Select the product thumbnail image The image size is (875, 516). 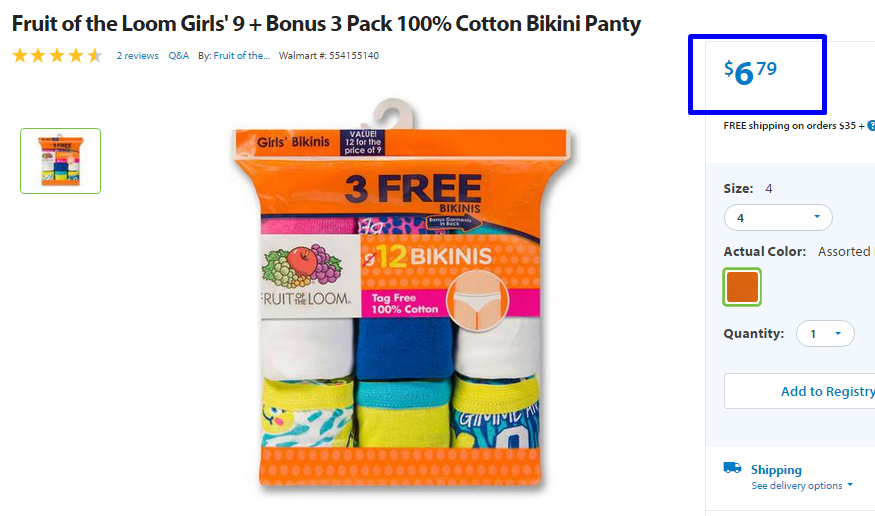pos(60,161)
